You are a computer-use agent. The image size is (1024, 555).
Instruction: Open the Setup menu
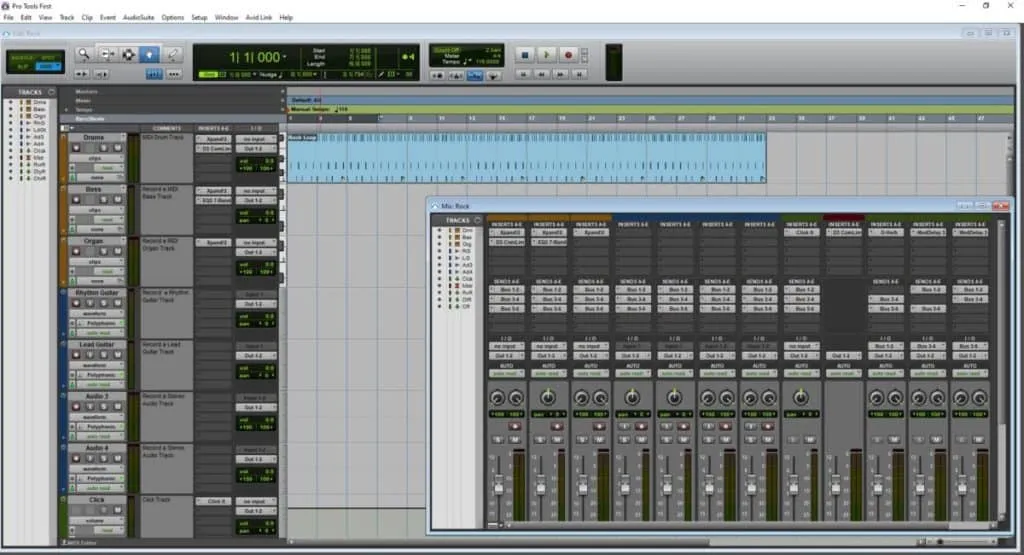[199, 18]
